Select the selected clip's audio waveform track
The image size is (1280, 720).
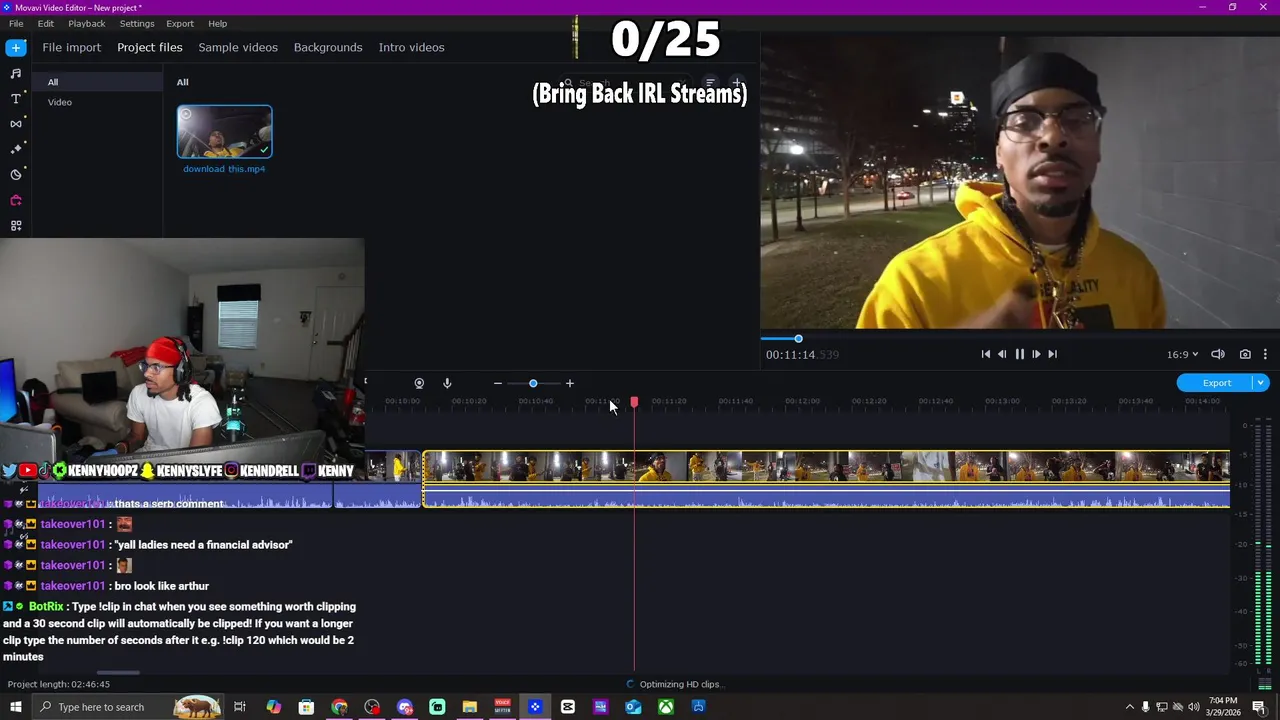point(827,496)
